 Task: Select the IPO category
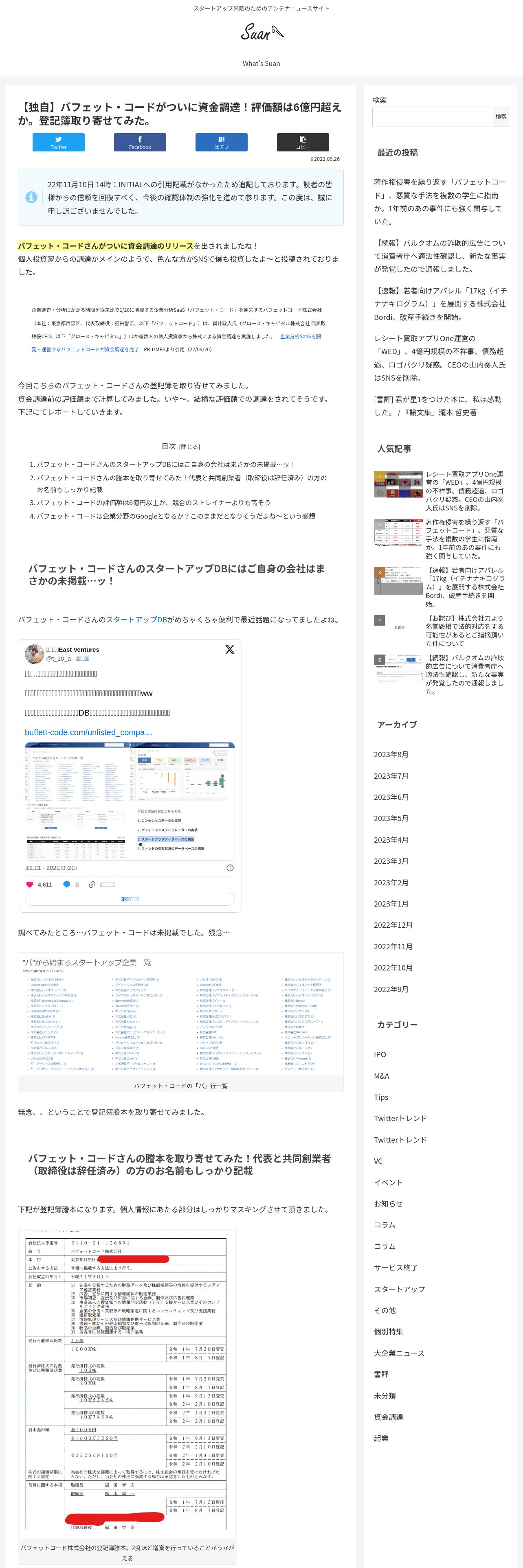(x=380, y=1054)
